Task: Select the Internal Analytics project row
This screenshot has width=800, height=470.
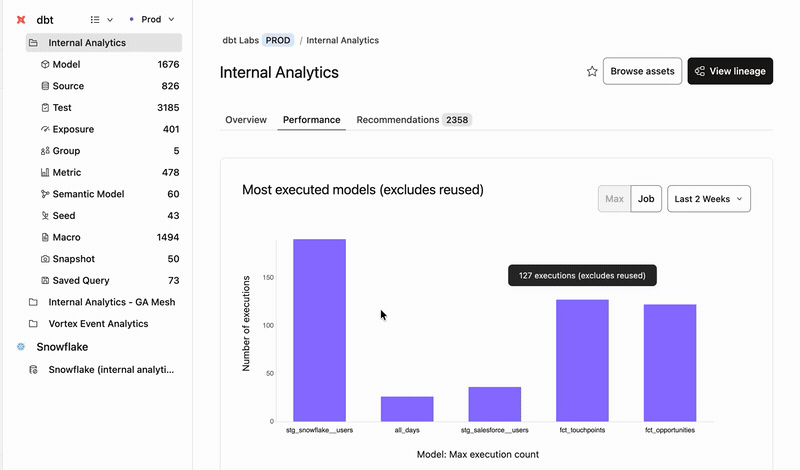Action: pos(104,43)
